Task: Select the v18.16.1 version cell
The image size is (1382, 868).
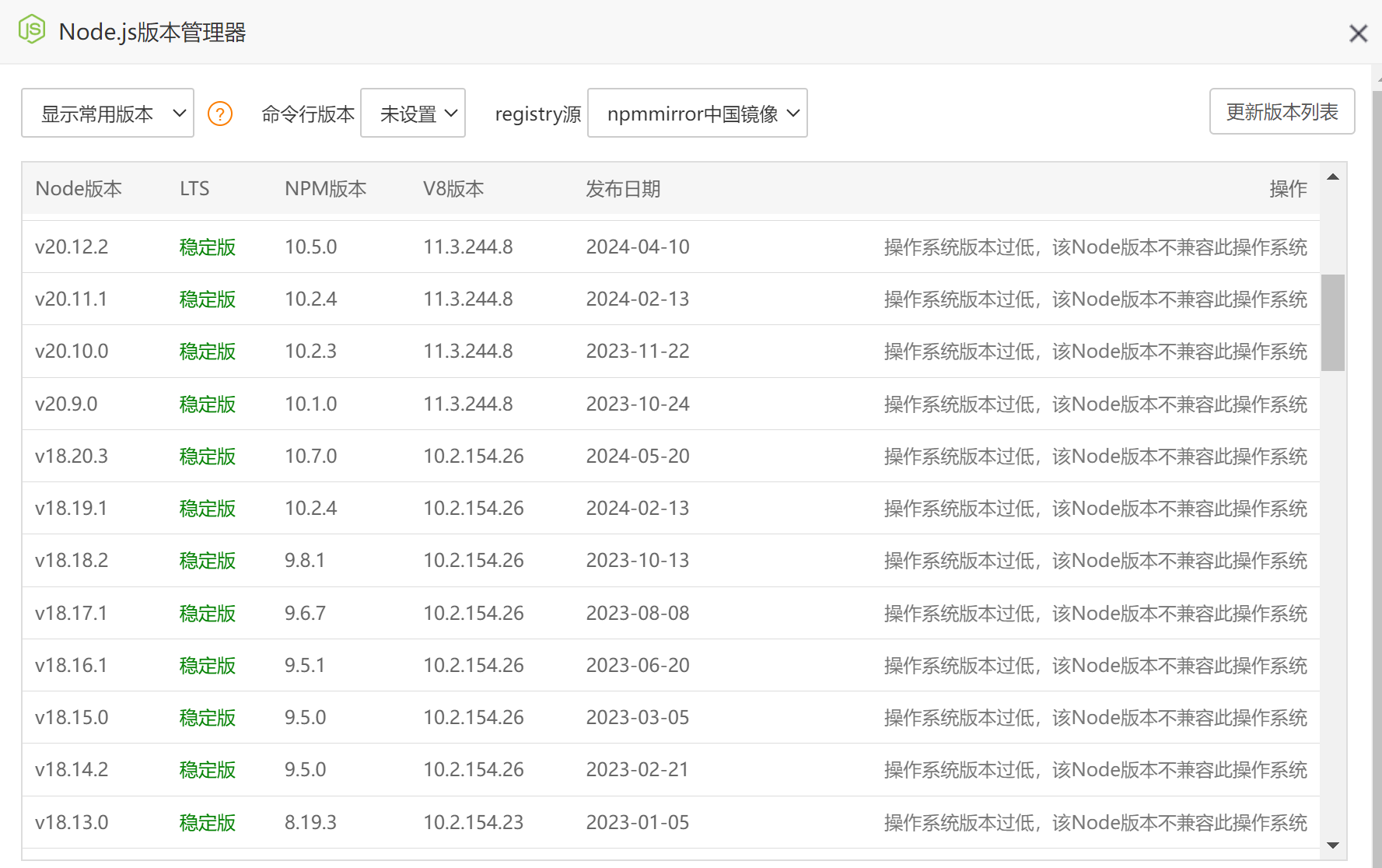Action: [71, 666]
